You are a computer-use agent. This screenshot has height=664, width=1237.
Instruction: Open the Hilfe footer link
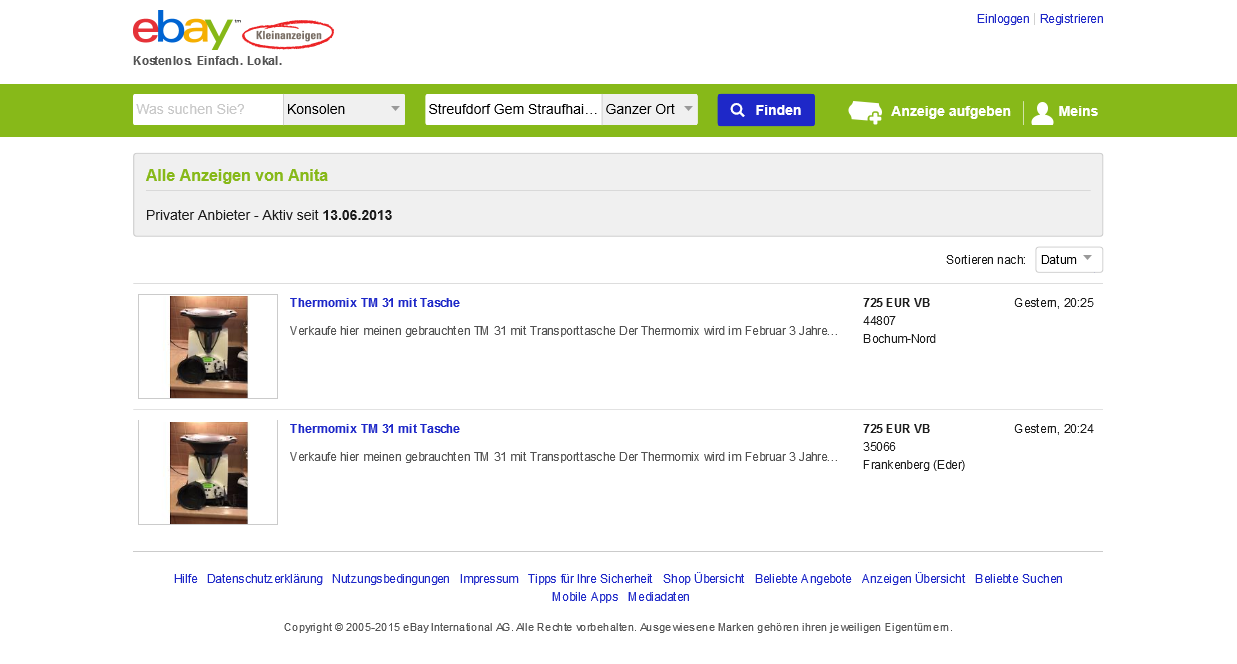pos(186,579)
